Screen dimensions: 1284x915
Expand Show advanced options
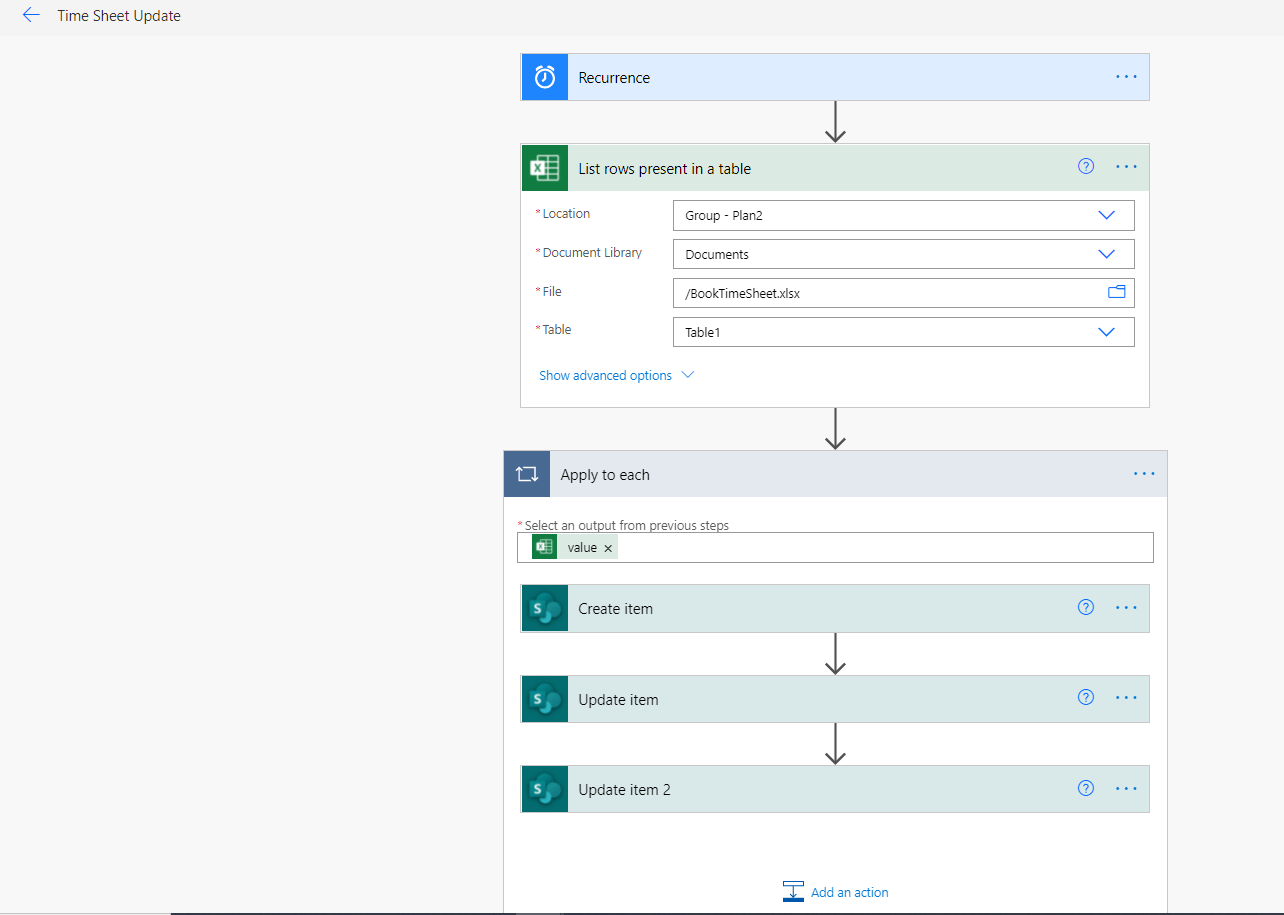coord(616,375)
